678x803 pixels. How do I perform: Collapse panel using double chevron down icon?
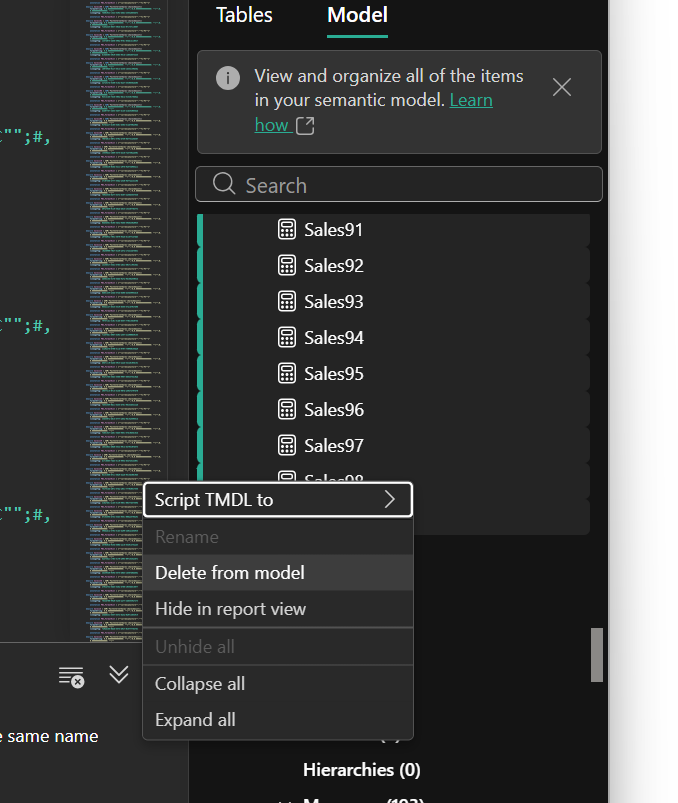tap(119, 675)
